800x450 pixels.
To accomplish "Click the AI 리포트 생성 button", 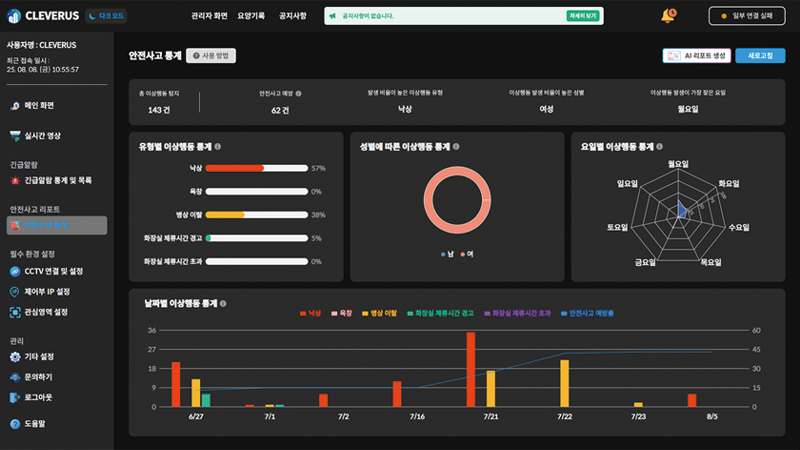I will coord(696,56).
